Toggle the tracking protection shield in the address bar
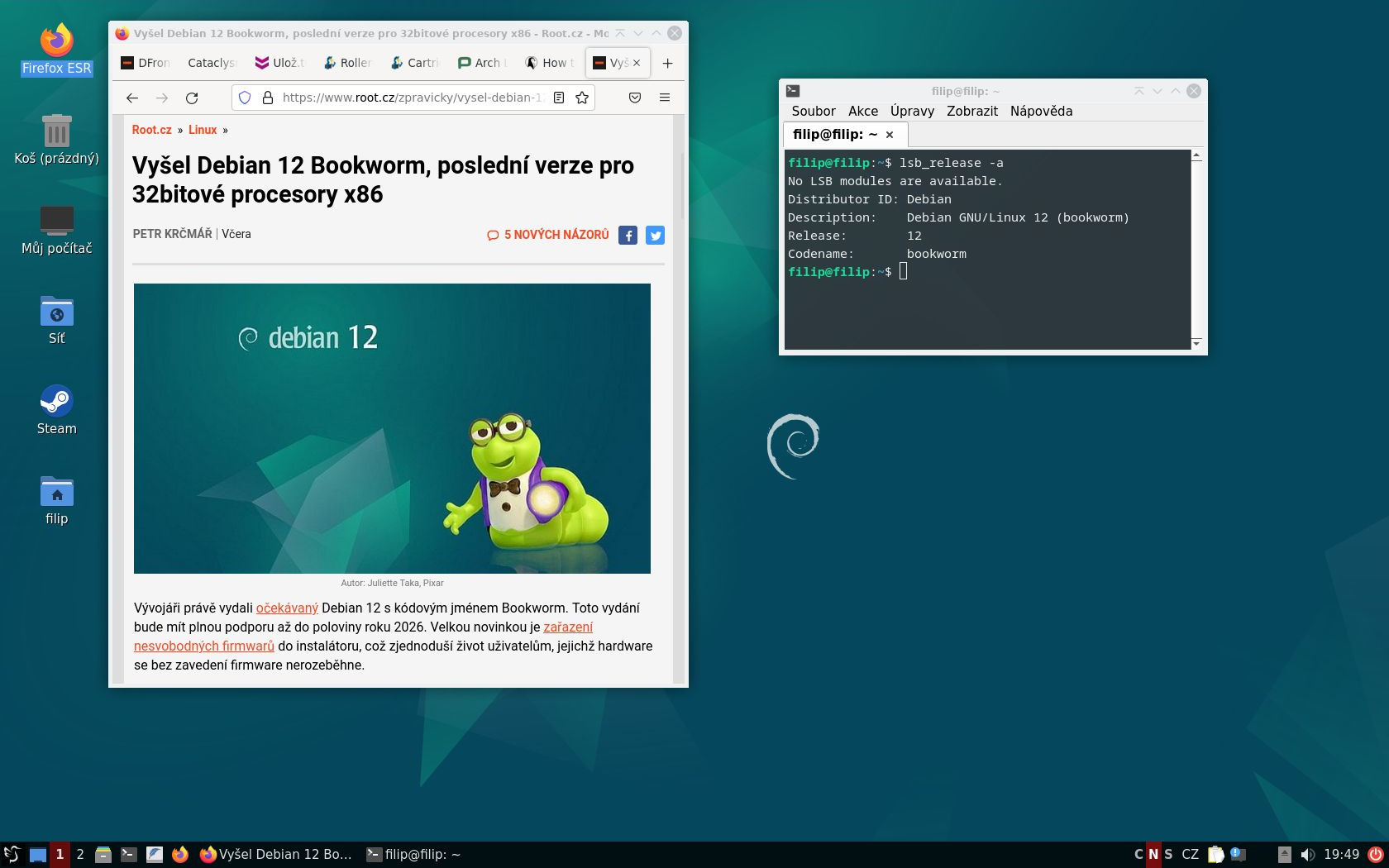 (x=245, y=98)
